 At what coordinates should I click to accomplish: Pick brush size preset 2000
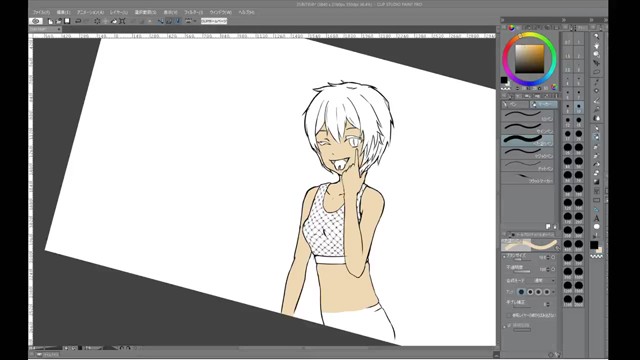tap(579, 300)
